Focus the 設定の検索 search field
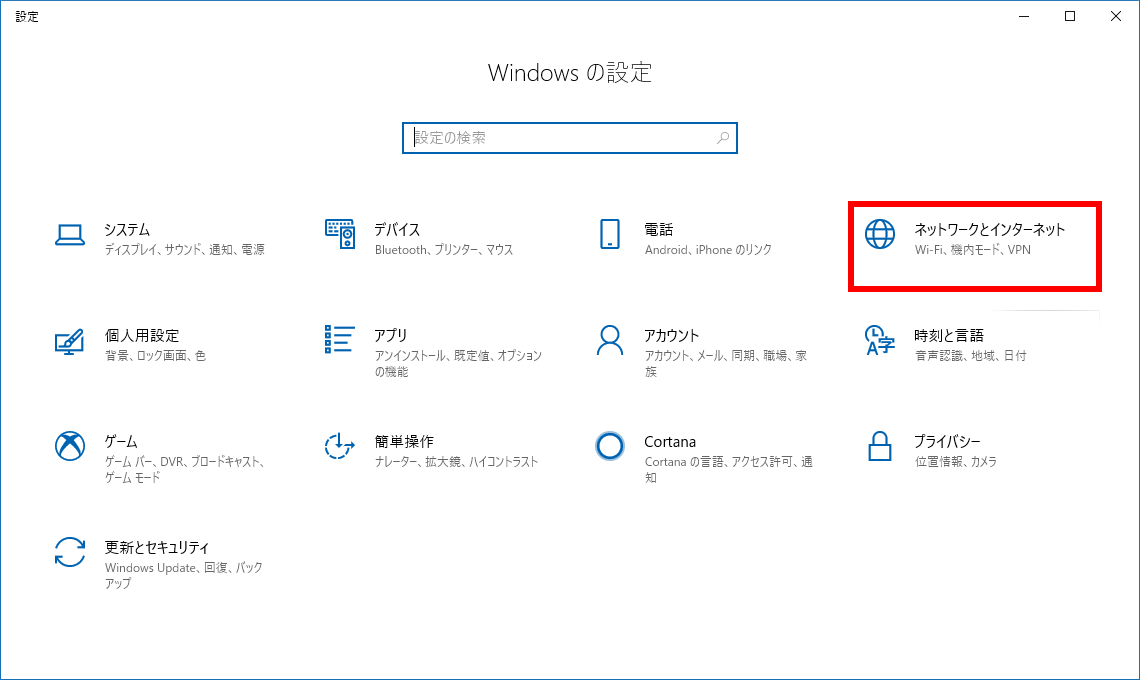The height and width of the screenshot is (680, 1140). 570,138
